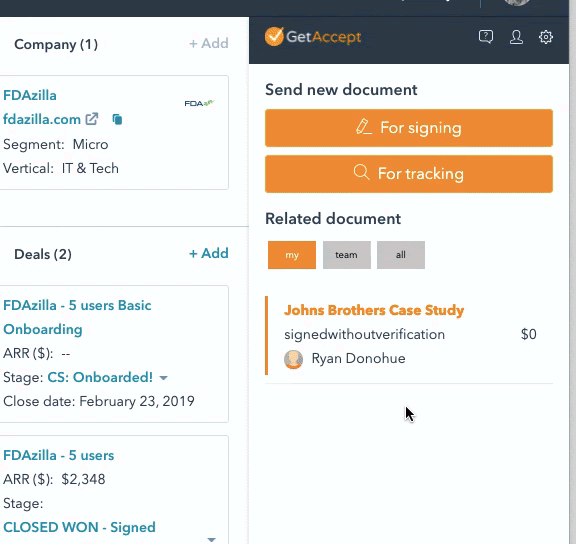The image size is (576, 544).
Task: Open the FDAzilla company record
Action: [30, 96]
